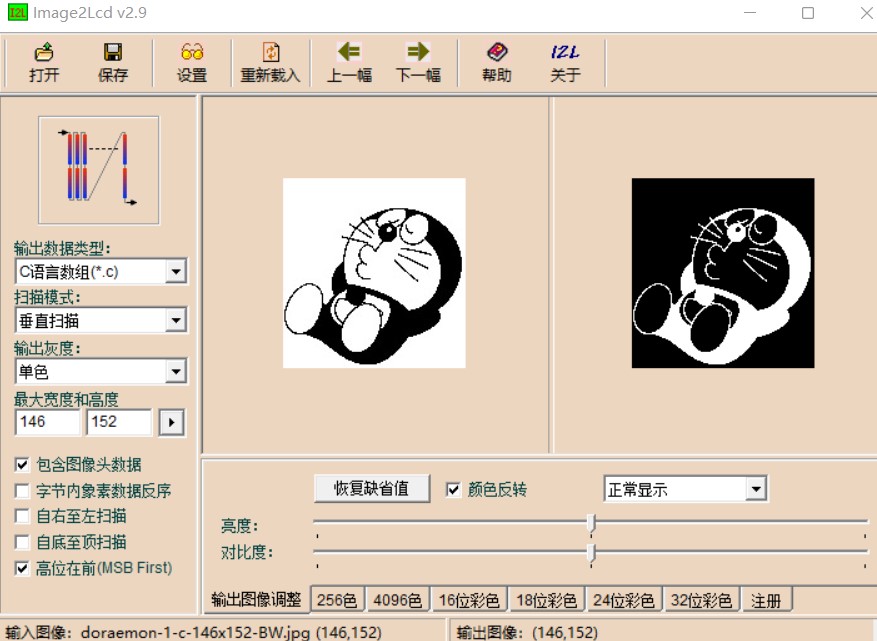This screenshot has height=641, width=877.
Task: Click the Image2Lcd app icon in title bar
Action: [x=17, y=12]
